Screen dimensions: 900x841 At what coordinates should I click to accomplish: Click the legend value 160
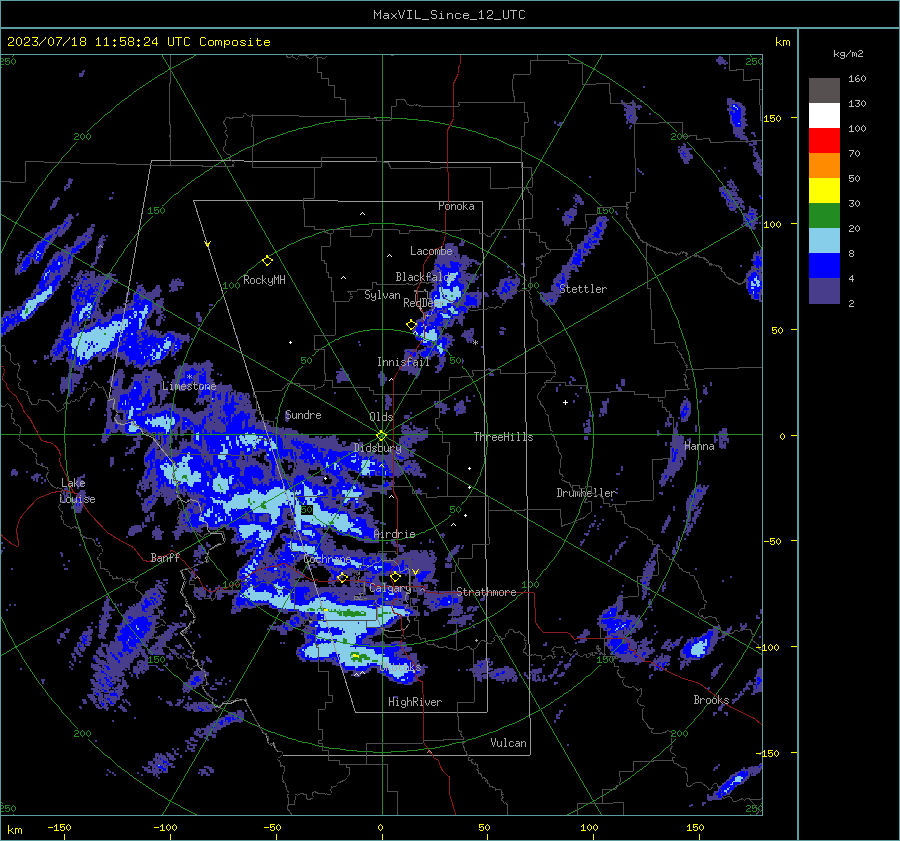pos(857,79)
